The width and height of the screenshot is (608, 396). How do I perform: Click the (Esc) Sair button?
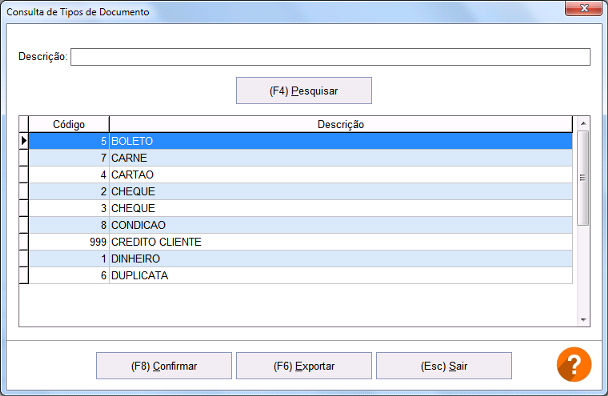444,366
